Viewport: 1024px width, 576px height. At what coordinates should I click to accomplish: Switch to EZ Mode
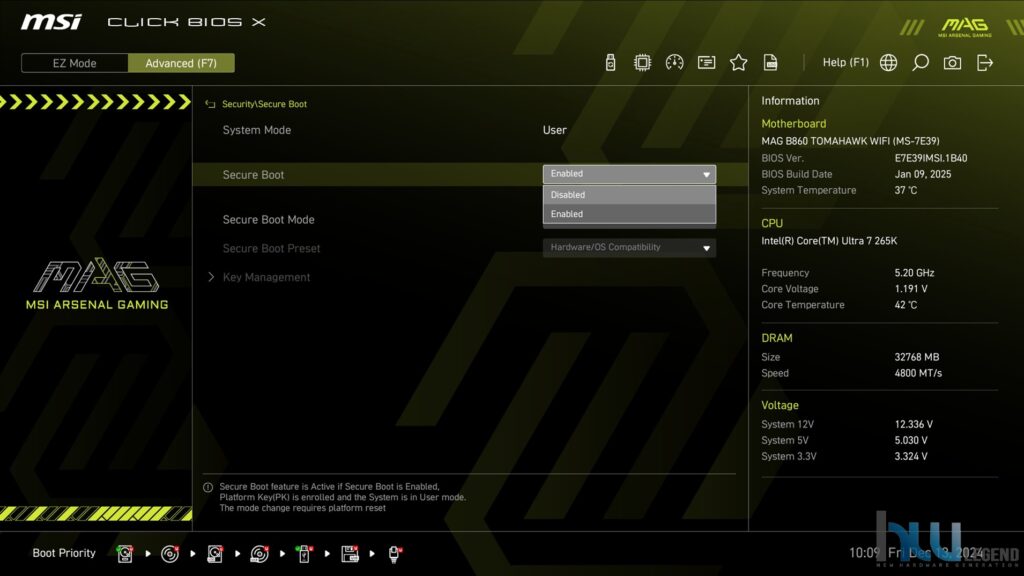(x=74, y=63)
